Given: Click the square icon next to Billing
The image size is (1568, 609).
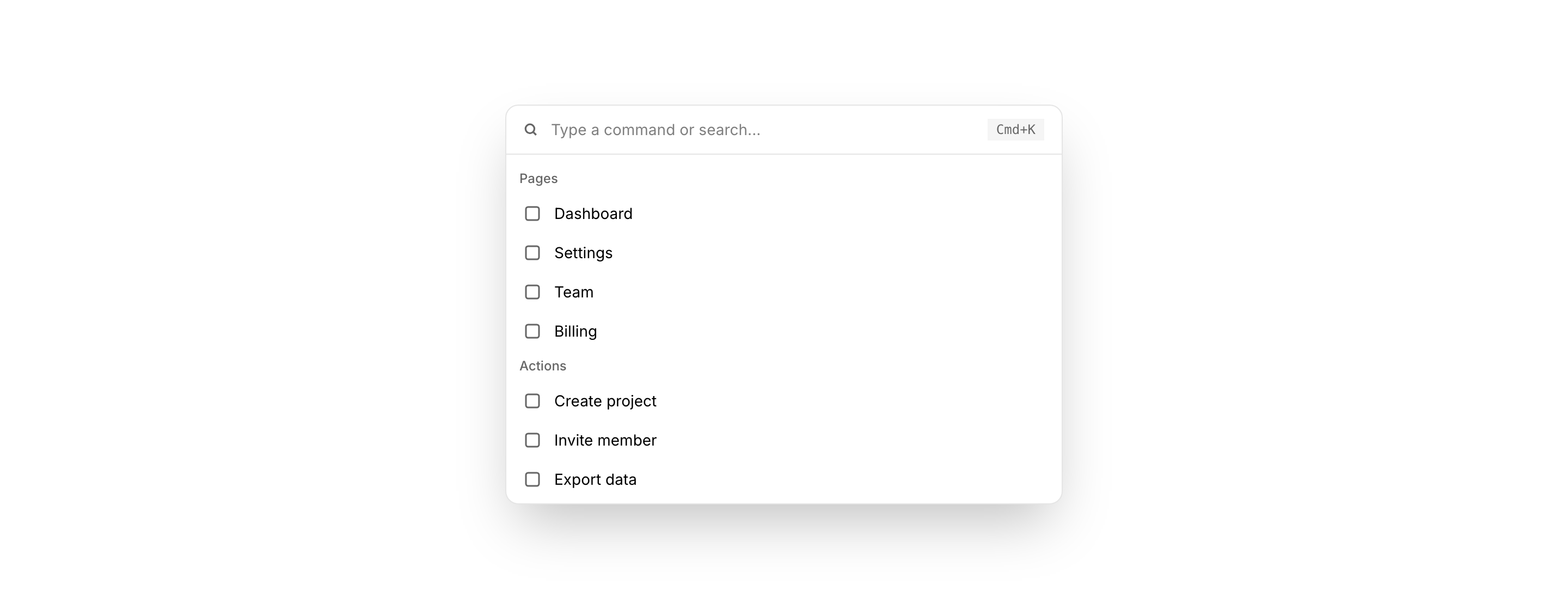Looking at the screenshot, I should [532, 331].
